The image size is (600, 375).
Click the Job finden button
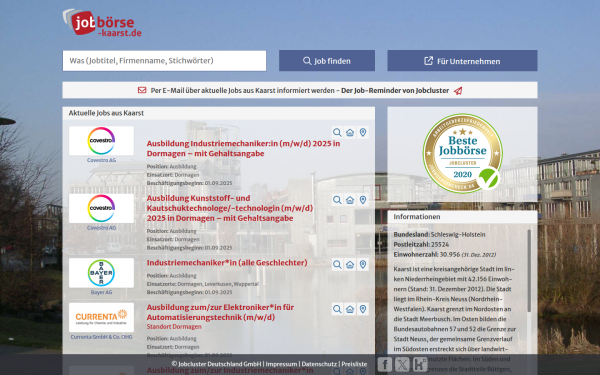point(327,61)
